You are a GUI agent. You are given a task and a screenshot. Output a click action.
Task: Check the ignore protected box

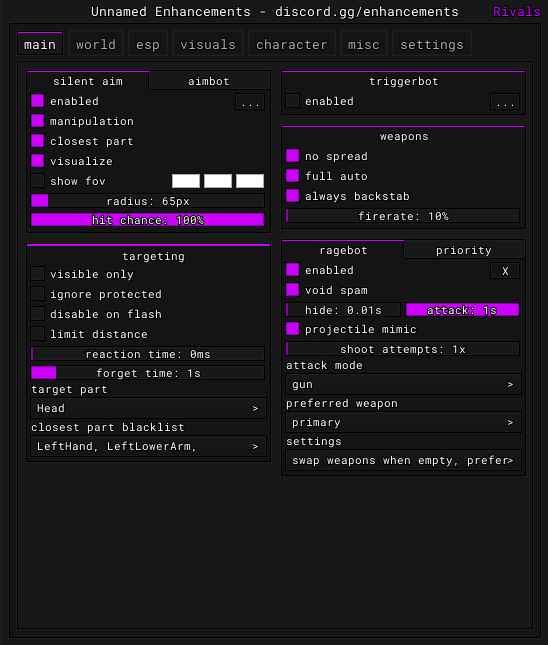click(37, 294)
